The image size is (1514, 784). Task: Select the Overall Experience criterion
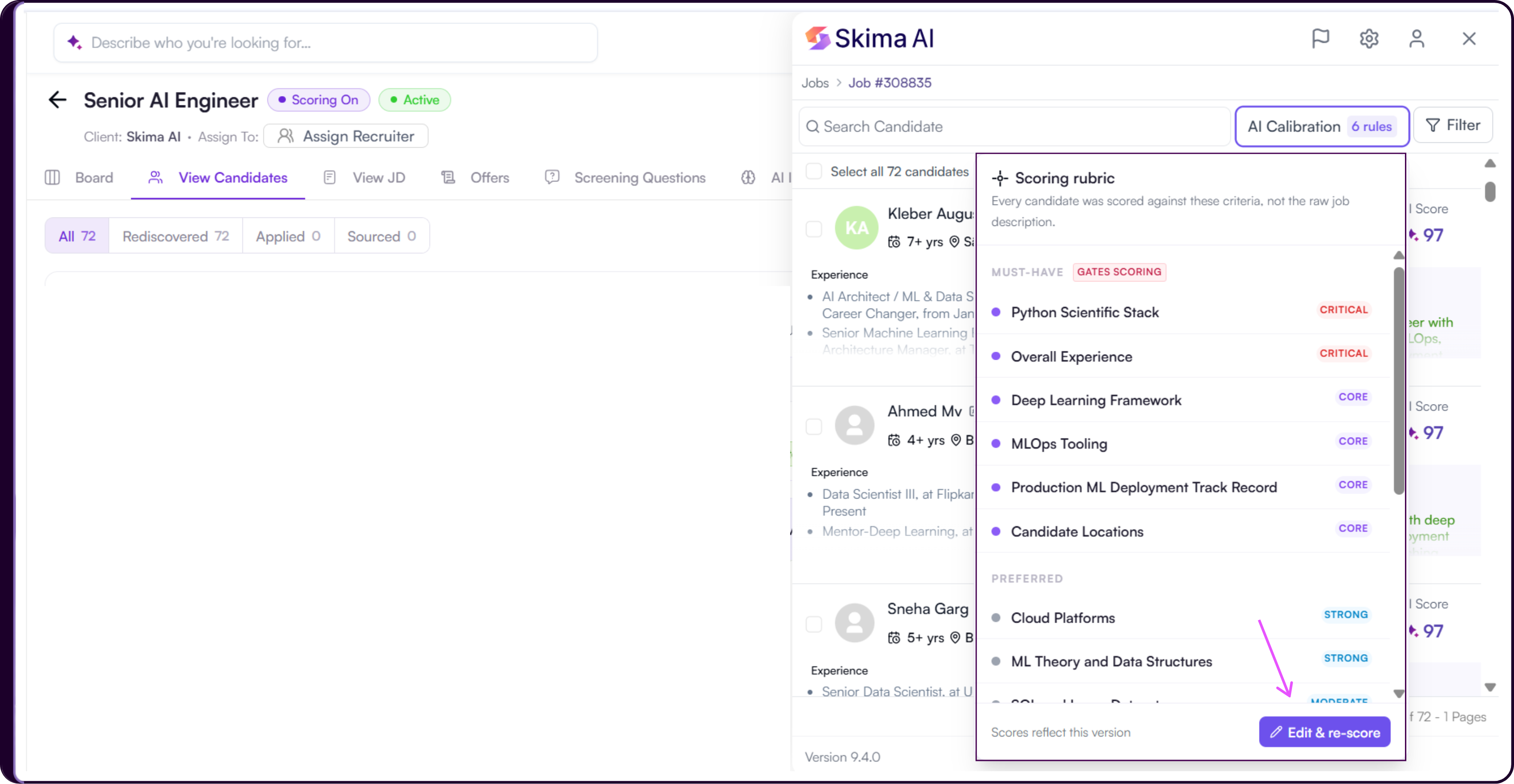coord(1183,356)
